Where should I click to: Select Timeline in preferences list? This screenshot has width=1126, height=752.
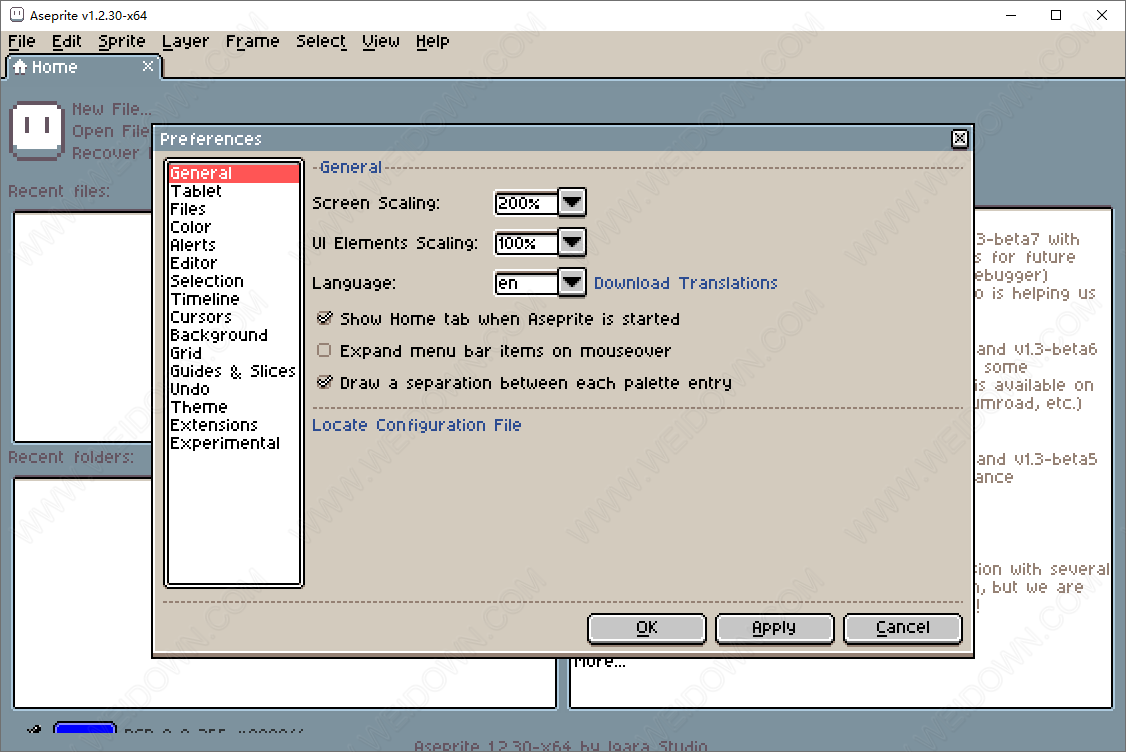coord(233,299)
